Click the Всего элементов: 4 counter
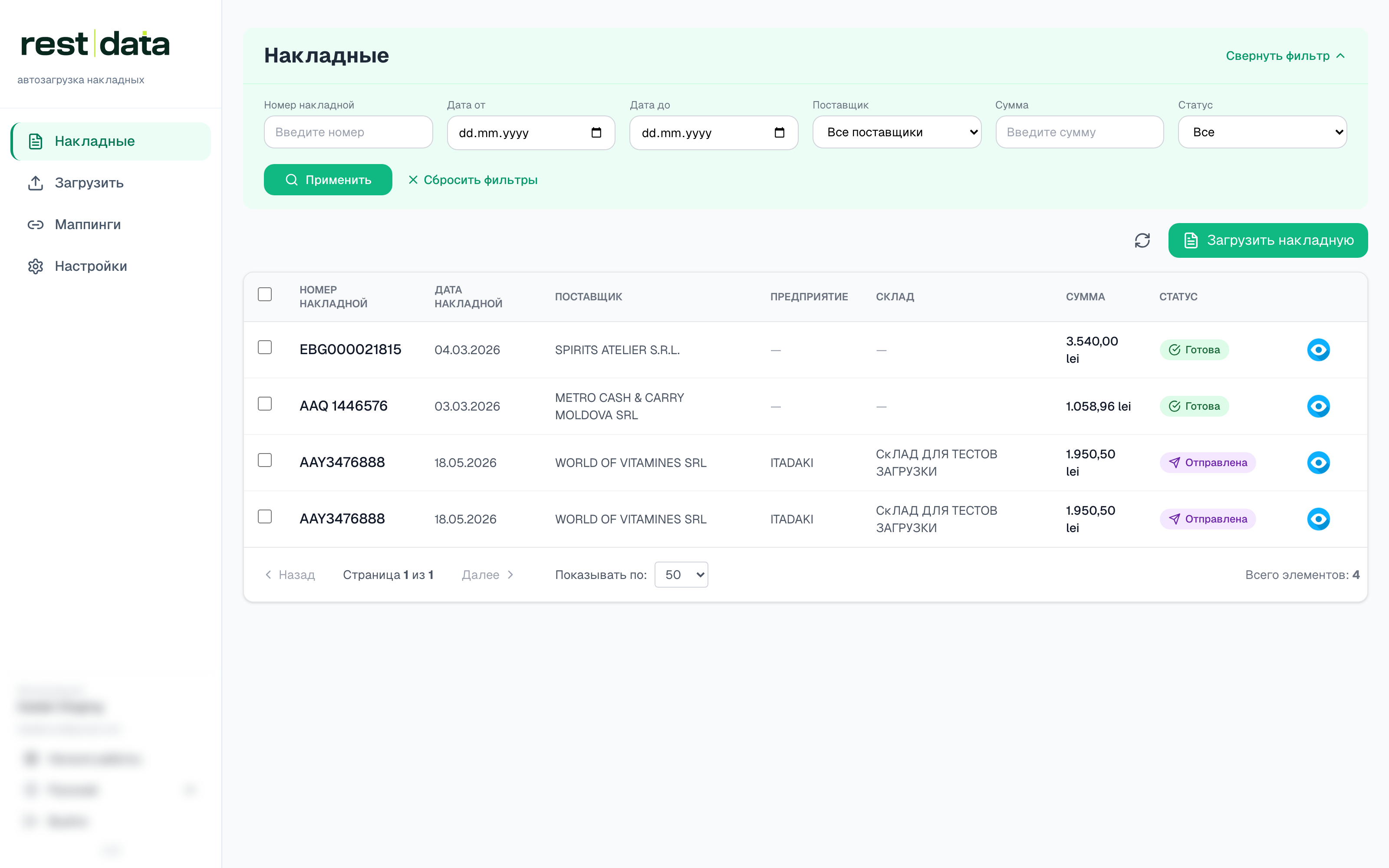The width and height of the screenshot is (1389, 868). tap(1302, 575)
